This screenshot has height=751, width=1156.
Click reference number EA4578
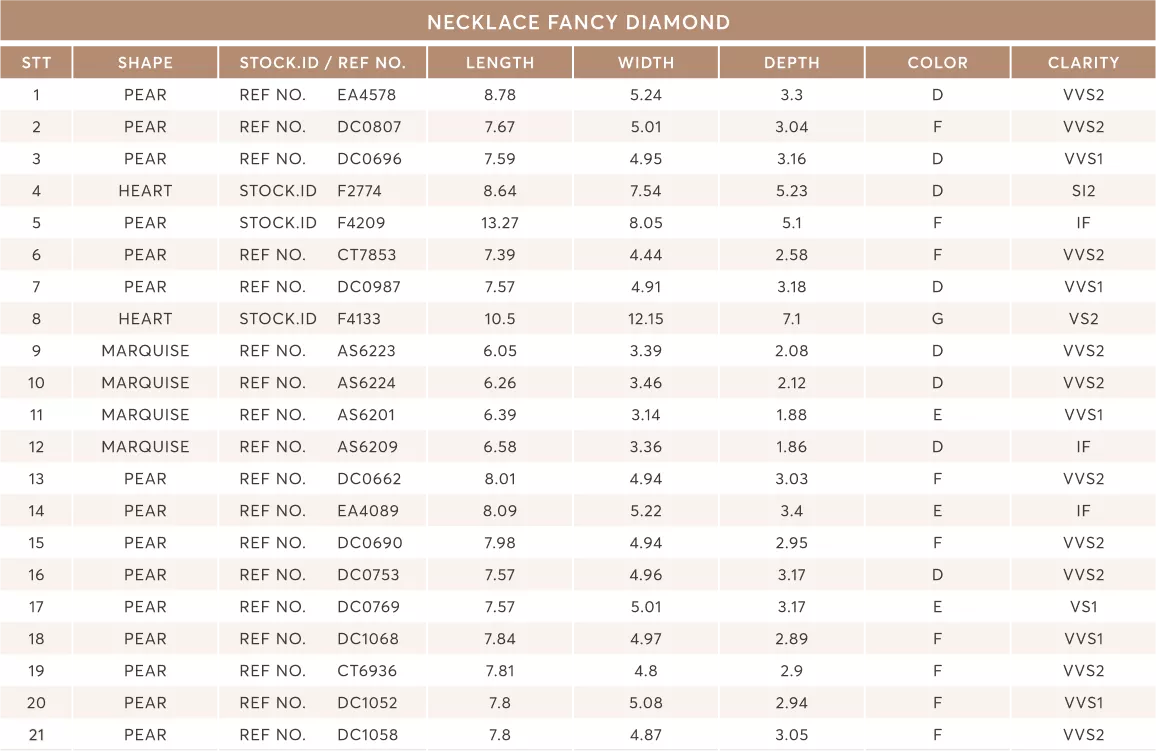[366, 95]
